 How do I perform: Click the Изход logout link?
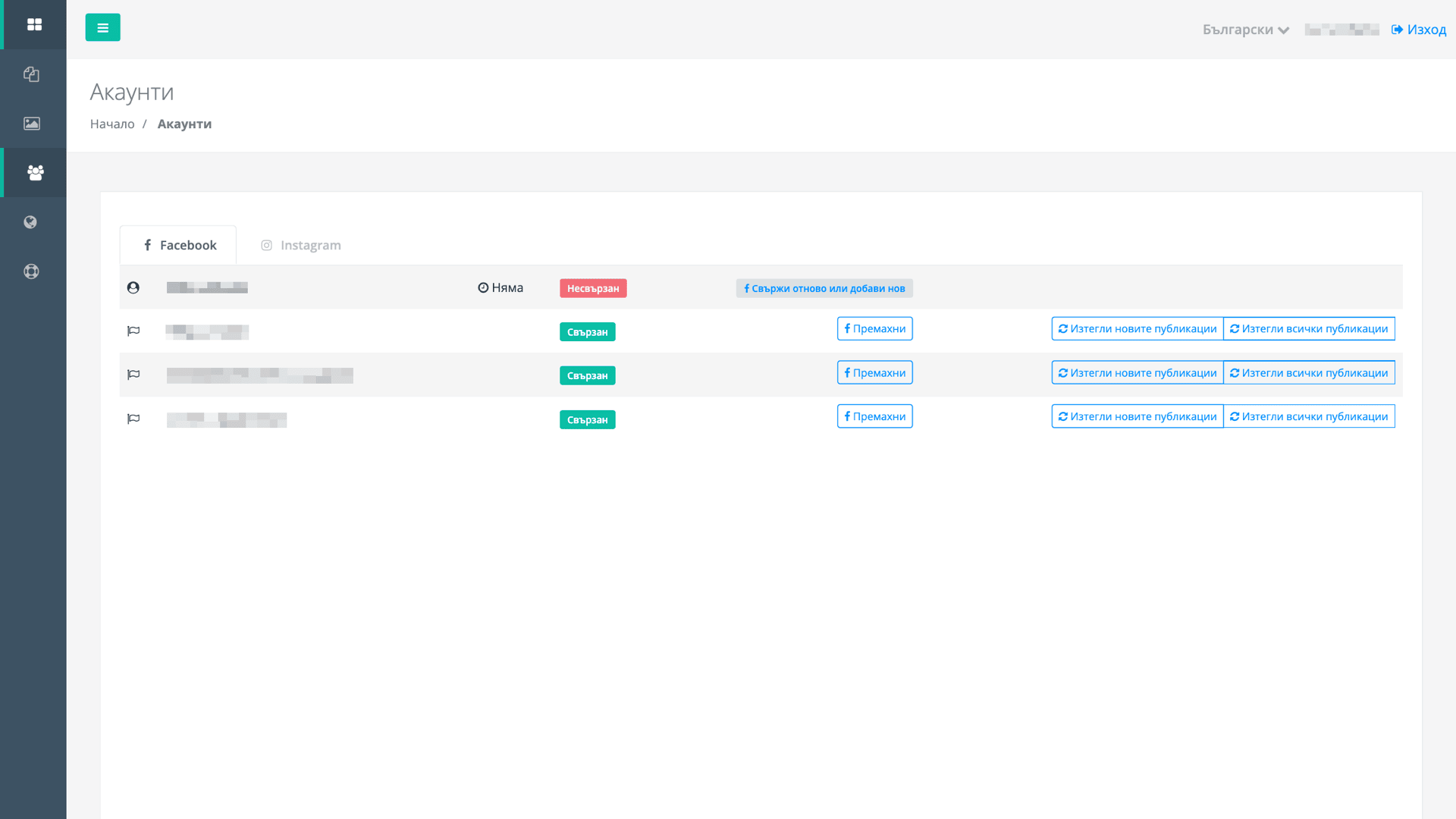pos(1419,30)
